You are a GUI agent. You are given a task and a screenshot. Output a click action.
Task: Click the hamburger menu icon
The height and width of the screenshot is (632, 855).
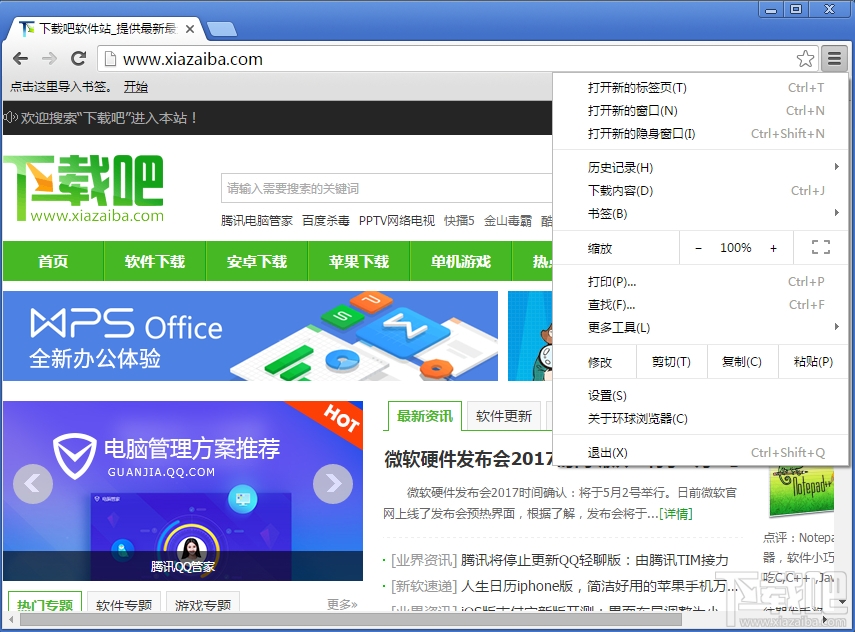coord(836,59)
